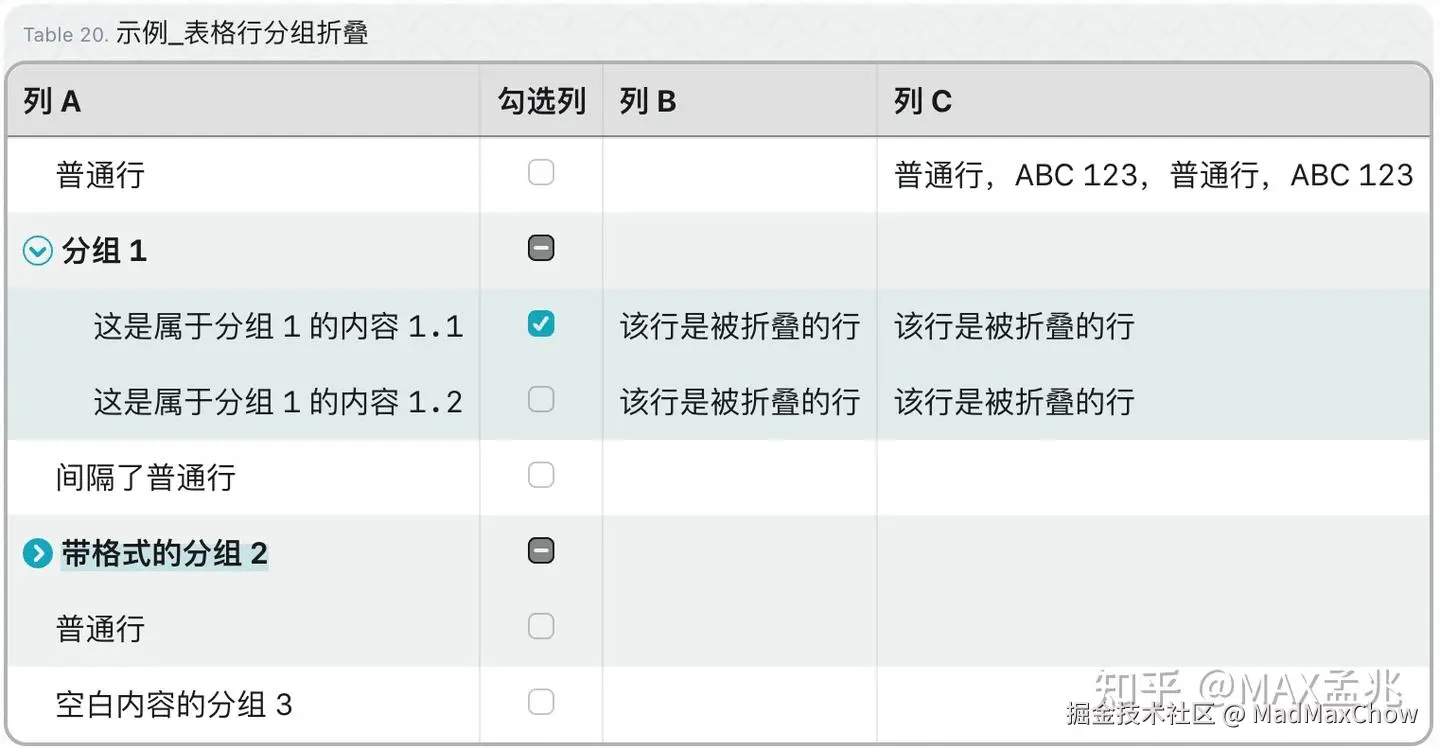The image size is (1440, 749).
Task: Select 列 C cell reading 普通行，ABC 123
Action: coord(1153,176)
